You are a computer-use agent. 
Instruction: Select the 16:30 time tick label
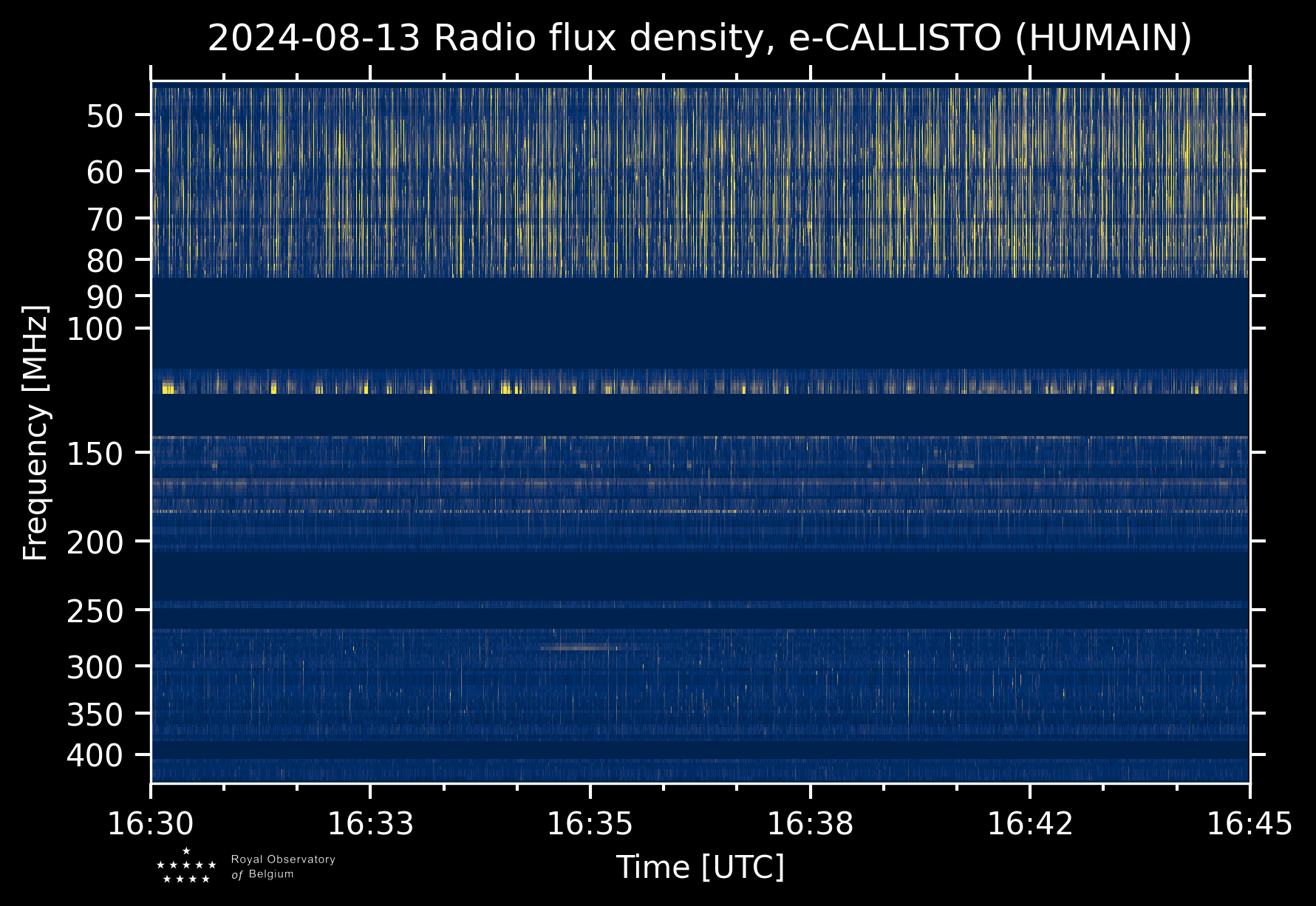(151, 823)
